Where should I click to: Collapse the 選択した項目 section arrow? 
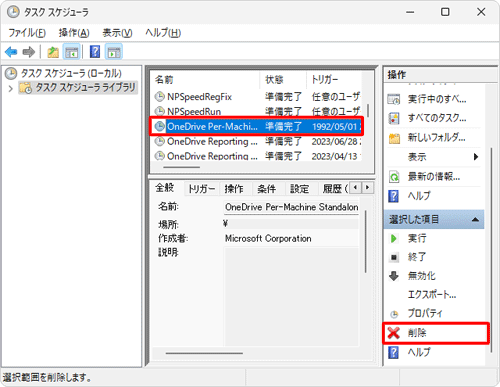click(475, 220)
